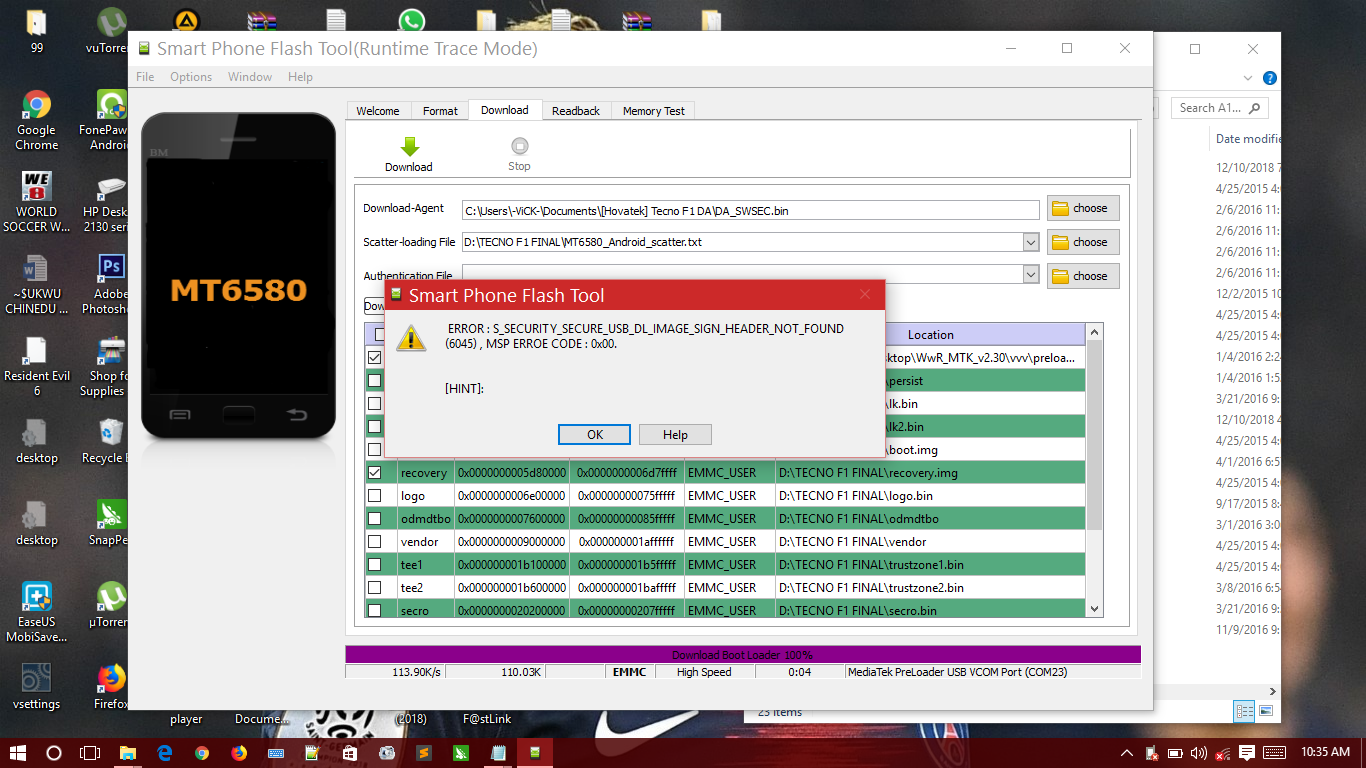Select the Shop for Supplies desktop shortcut
This screenshot has width=1366, height=768.
[104, 367]
